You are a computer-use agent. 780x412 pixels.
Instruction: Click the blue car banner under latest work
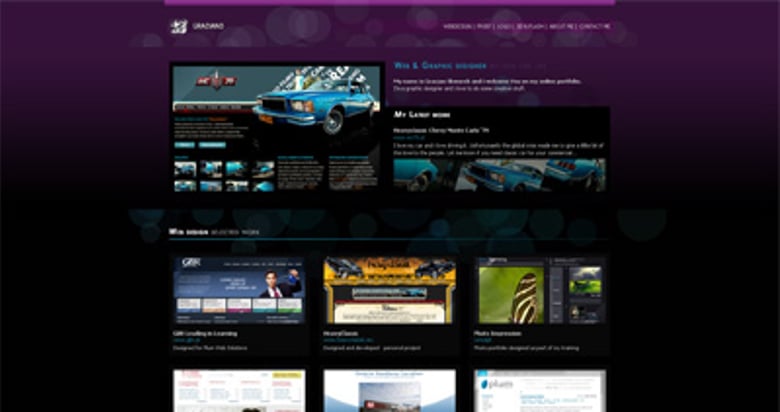tap(500, 174)
